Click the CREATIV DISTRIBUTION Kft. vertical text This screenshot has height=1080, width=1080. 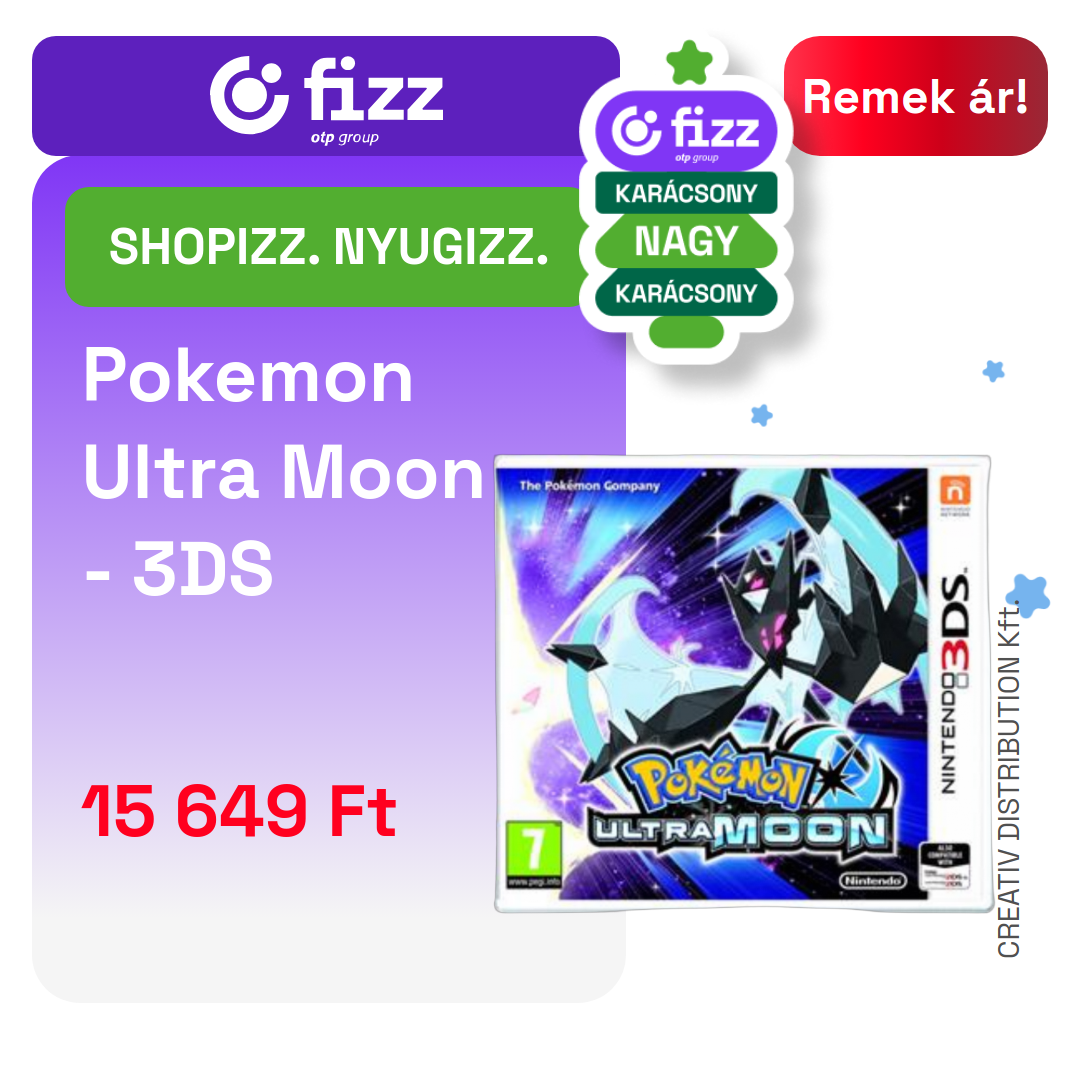(x=1008, y=778)
